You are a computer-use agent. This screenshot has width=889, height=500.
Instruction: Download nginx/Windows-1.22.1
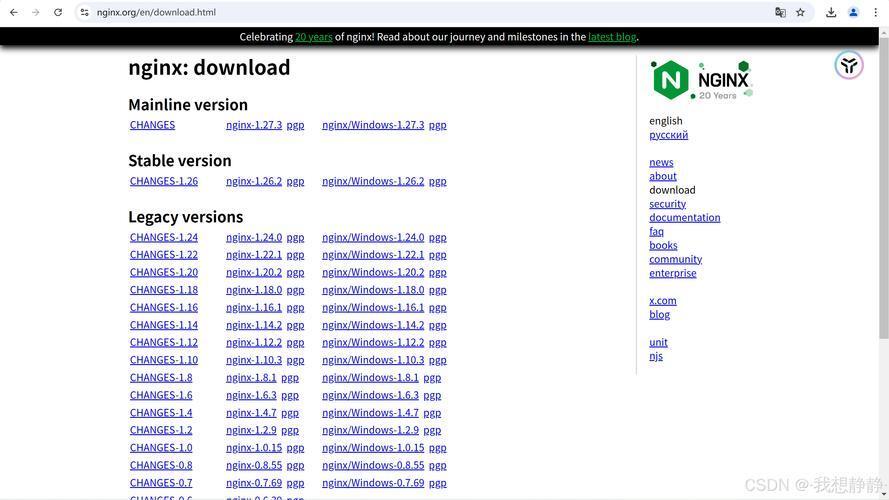coord(373,255)
